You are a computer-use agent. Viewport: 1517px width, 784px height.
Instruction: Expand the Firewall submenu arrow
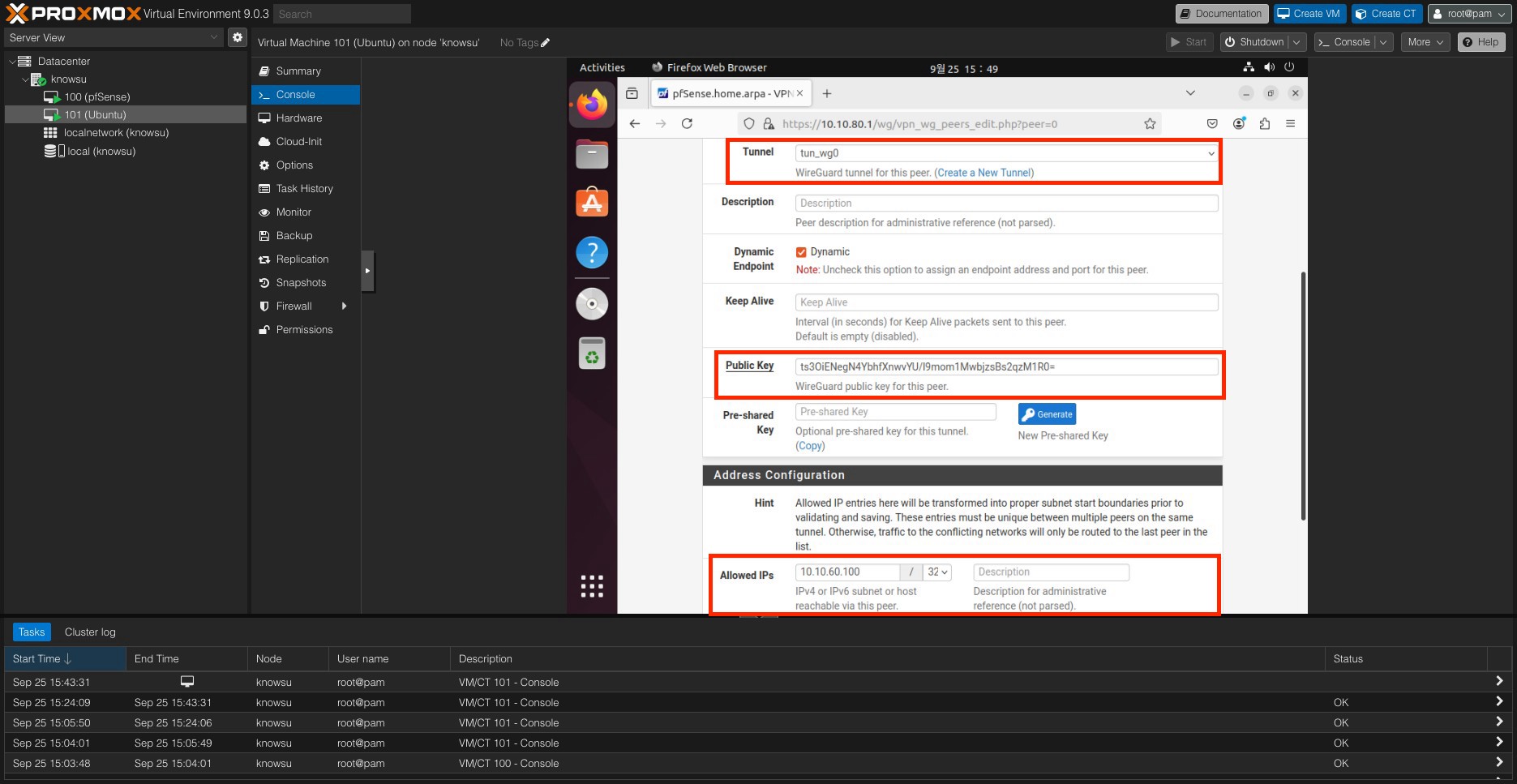[345, 306]
